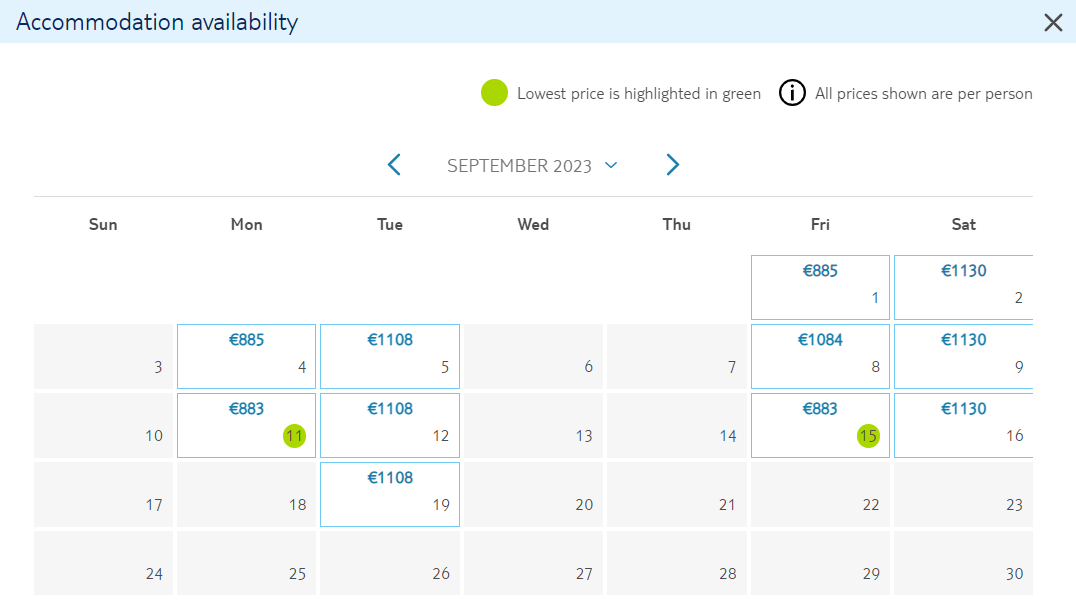Select Saturday September 9 at €1130
This screenshot has height=606, width=1076.
[x=963, y=356]
